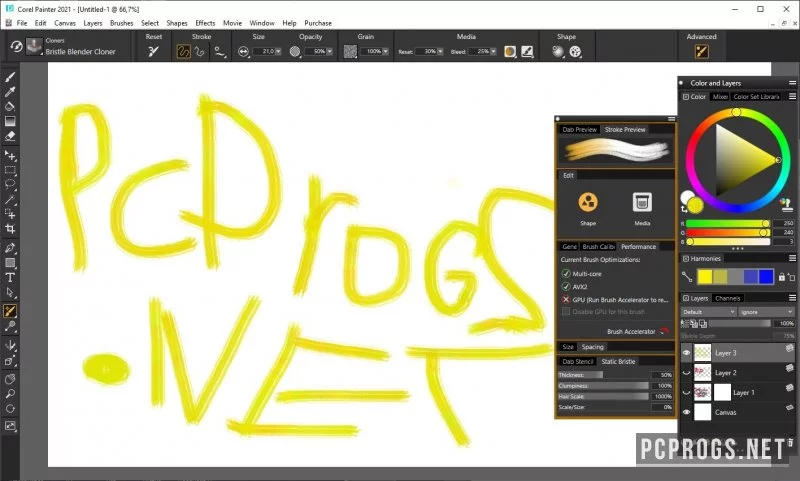This screenshot has width=800, height=481.
Task: Select the Pen tool
Action: pyautogui.click(x=10, y=248)
